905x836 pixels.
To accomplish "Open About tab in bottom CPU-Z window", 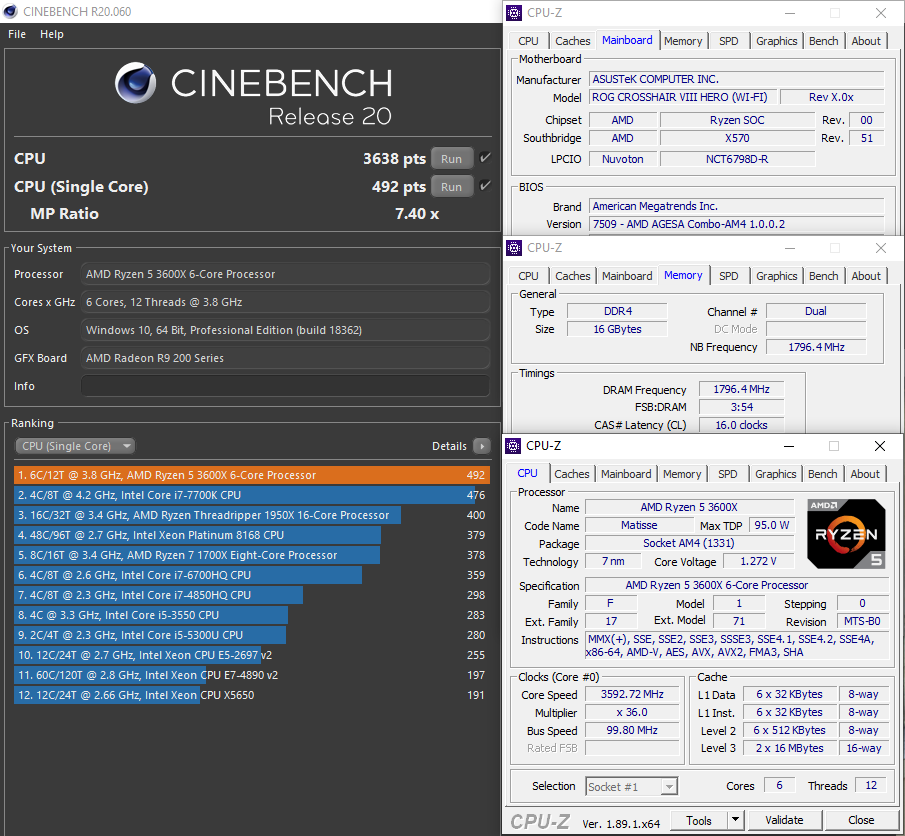I will click(865, 474).
